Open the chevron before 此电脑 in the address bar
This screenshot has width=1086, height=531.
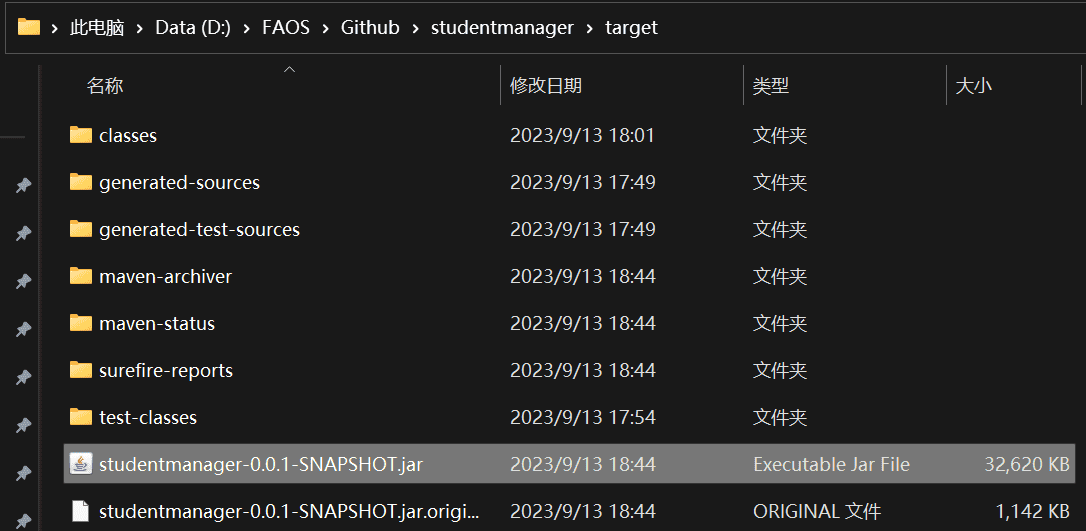55,28
